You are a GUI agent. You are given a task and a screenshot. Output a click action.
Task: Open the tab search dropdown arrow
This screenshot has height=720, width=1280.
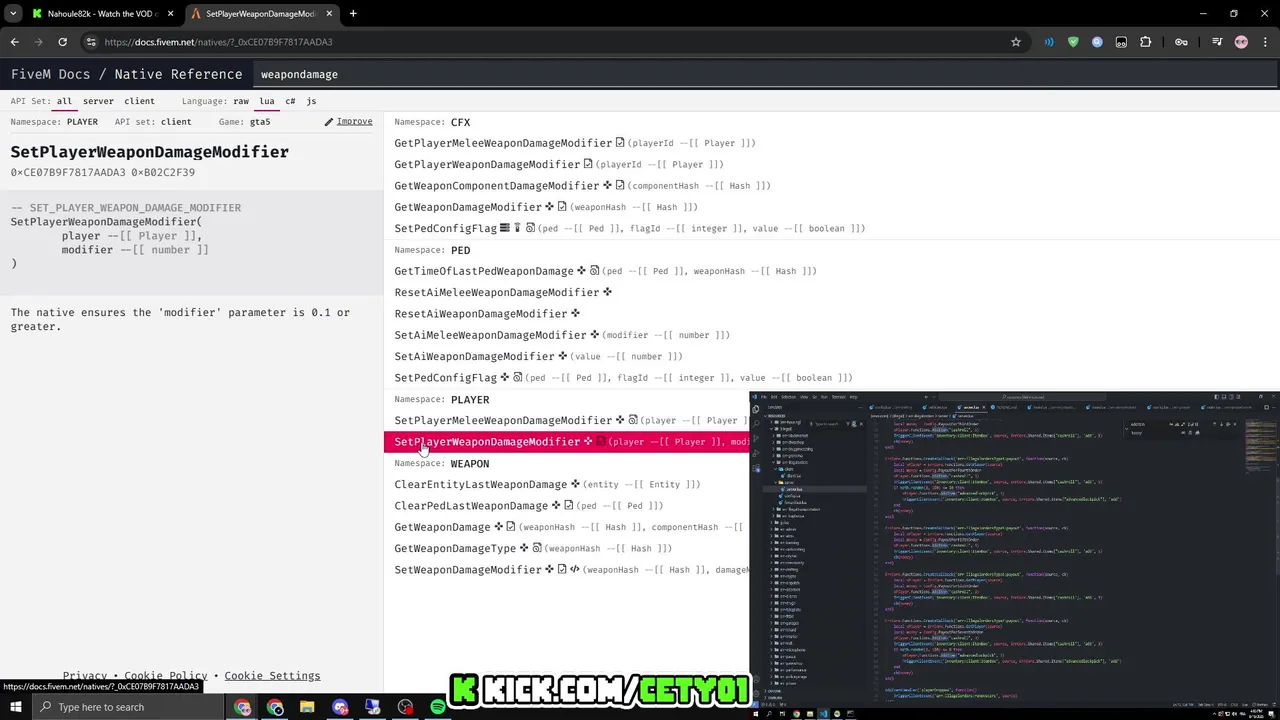click(x=13, y=14)
